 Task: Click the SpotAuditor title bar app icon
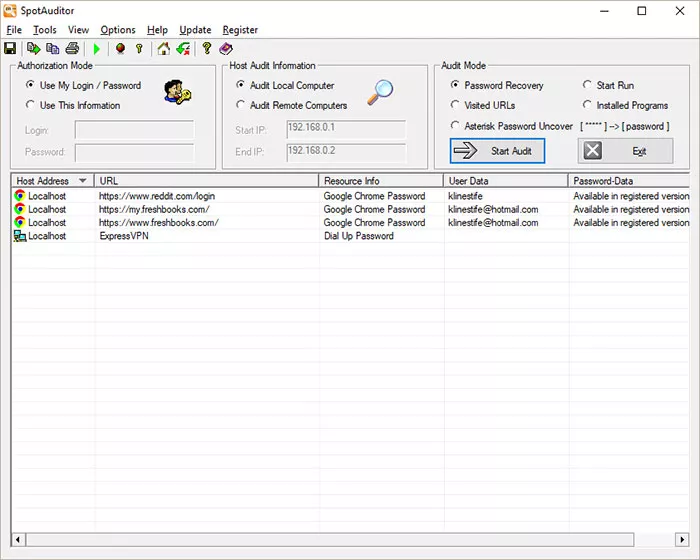pyautogui.click(x=10, y=10)
